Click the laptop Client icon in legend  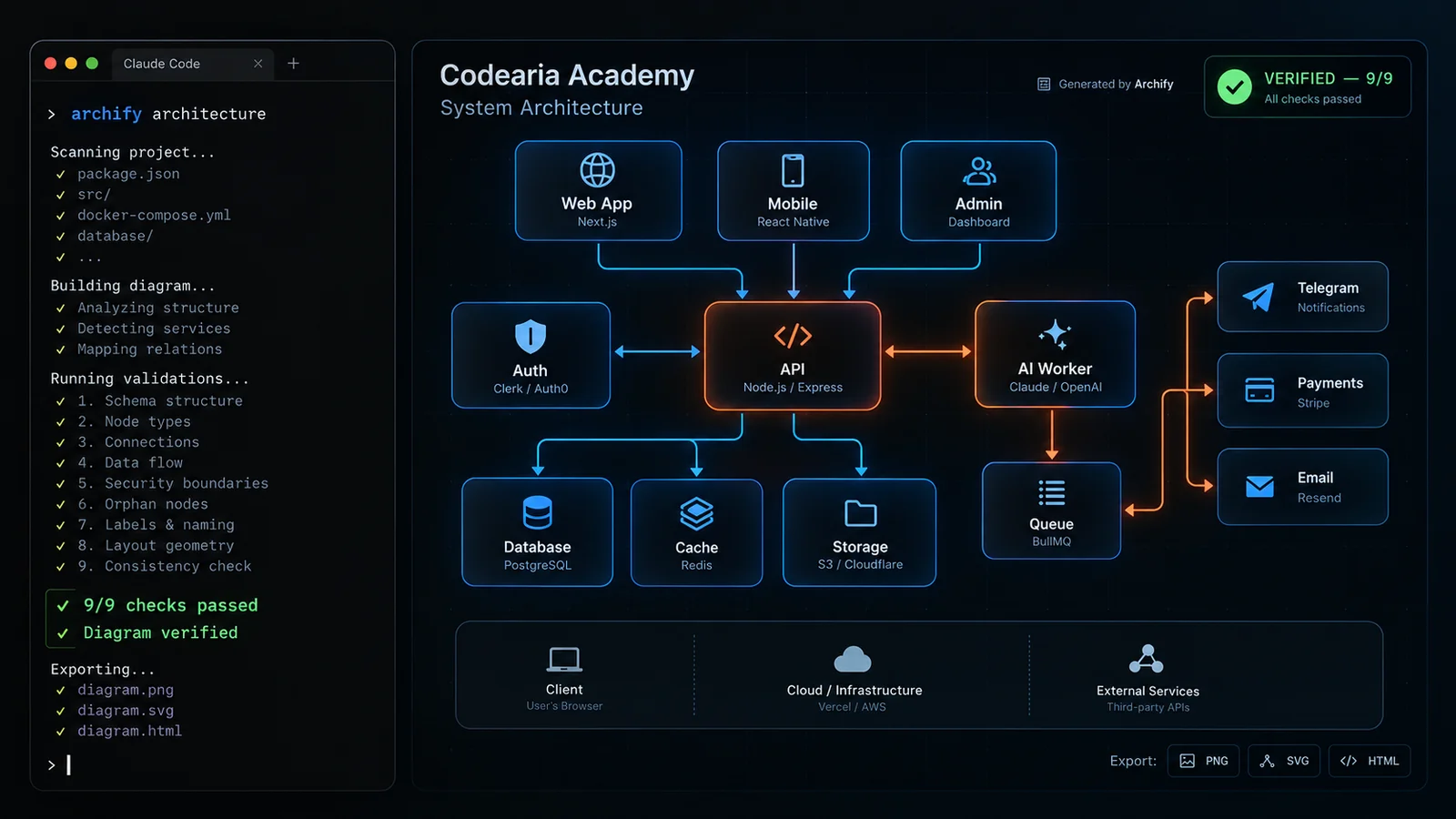click(x=564, y=659)
